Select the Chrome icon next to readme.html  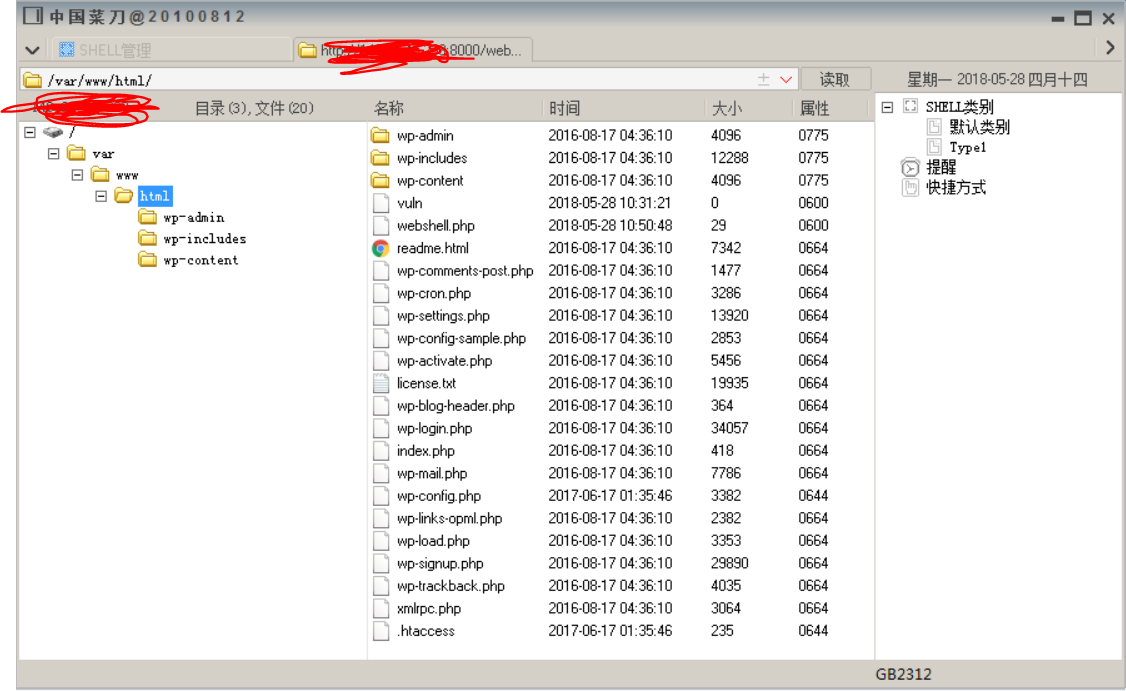[380, 249]
